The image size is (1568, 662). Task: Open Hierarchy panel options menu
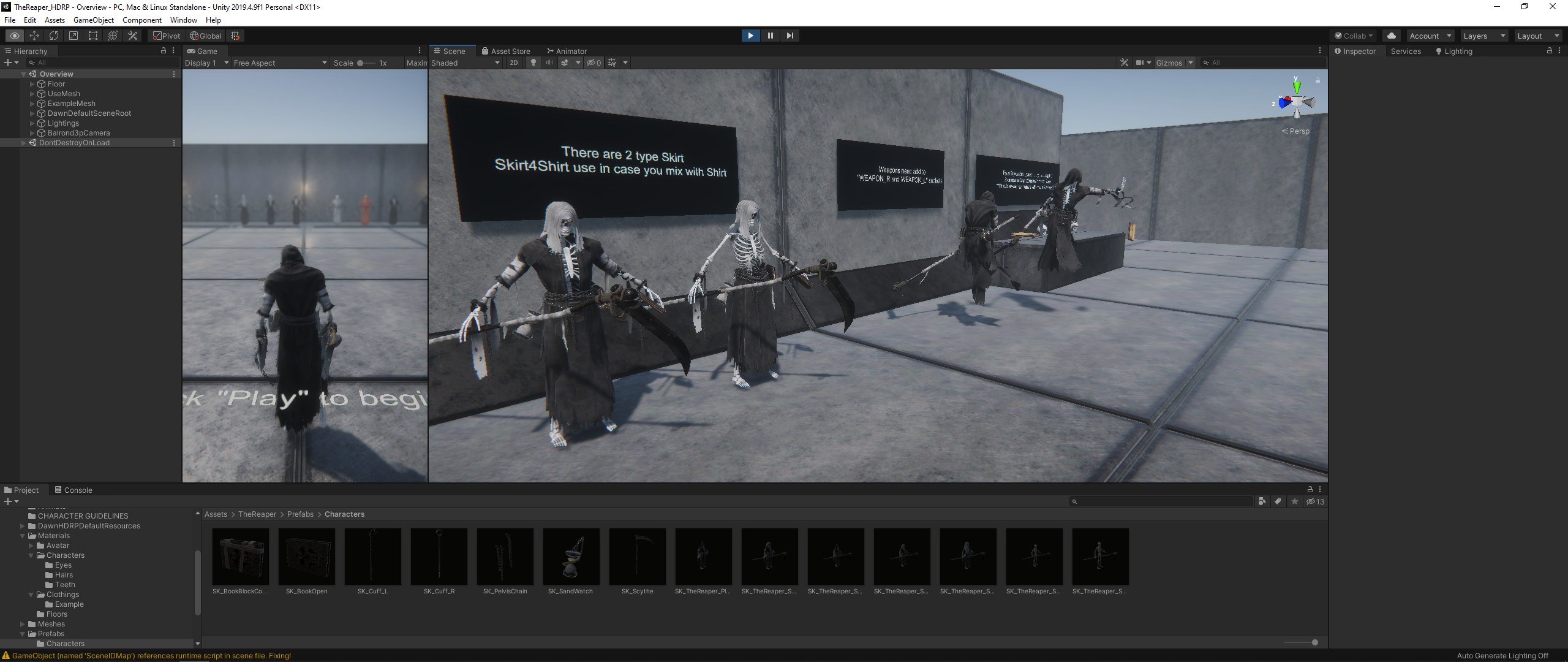point(173,51)
